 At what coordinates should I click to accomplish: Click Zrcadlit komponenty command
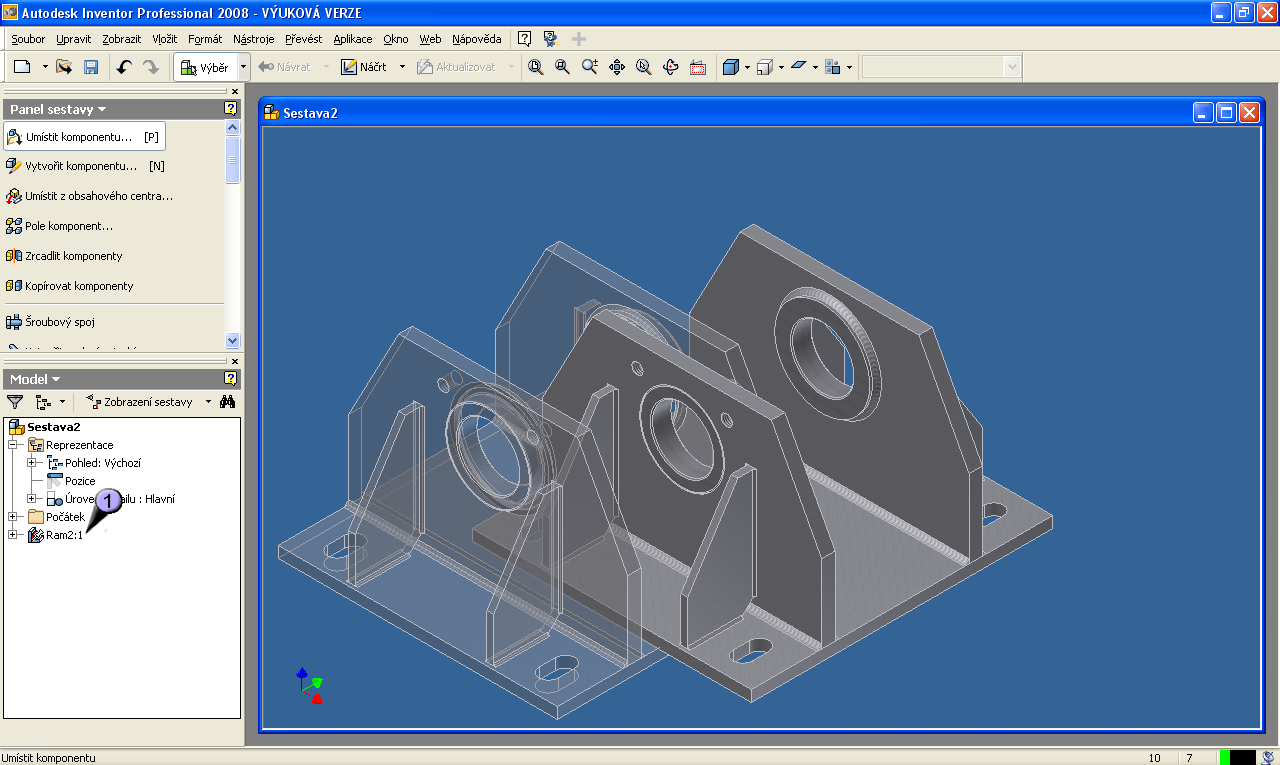tap(73, 256)
